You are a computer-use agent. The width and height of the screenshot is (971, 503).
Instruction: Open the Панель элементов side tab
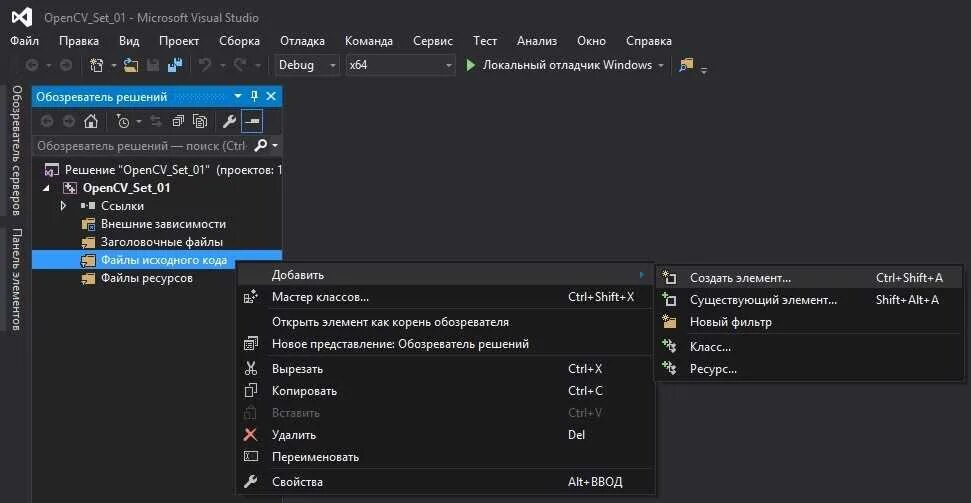(x=17, y=279)
